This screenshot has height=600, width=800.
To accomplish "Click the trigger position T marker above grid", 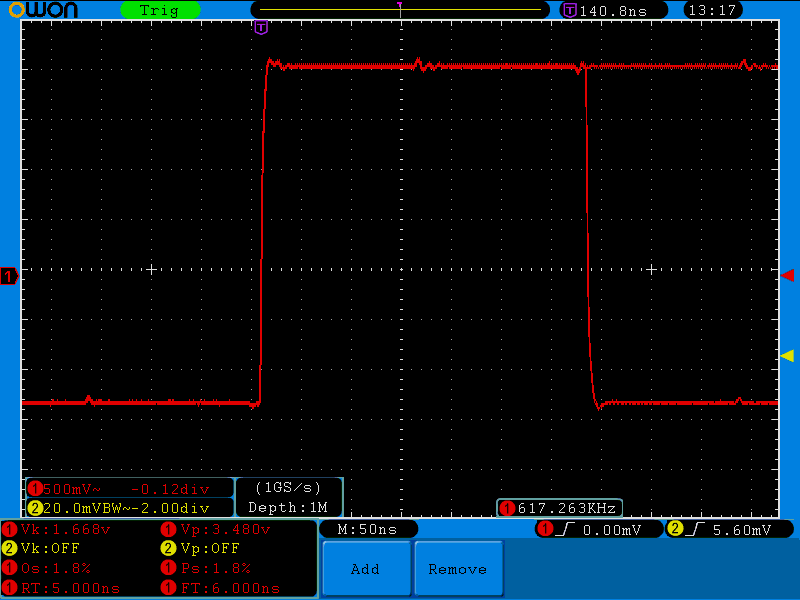I will (x=260, y=27).
